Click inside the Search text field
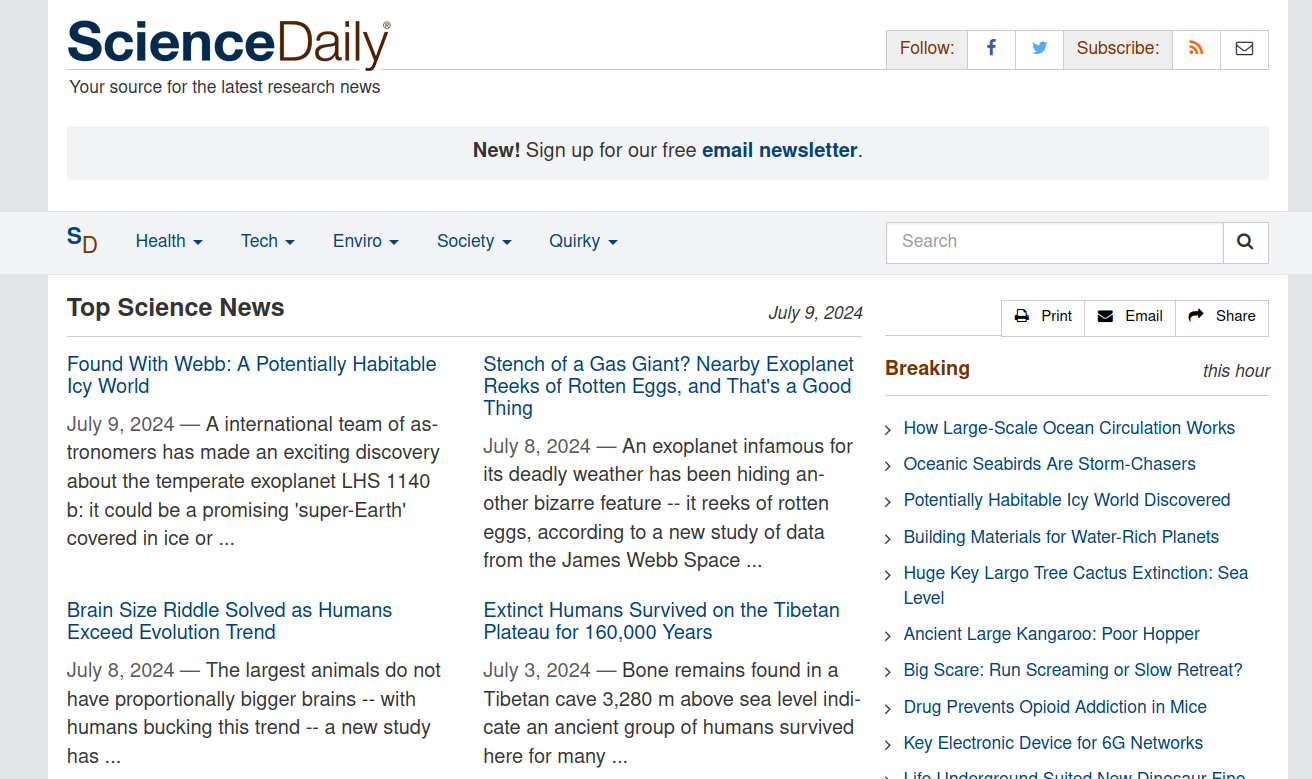This screenshot has width=1312, height=779. click(x=1054, y=242)
